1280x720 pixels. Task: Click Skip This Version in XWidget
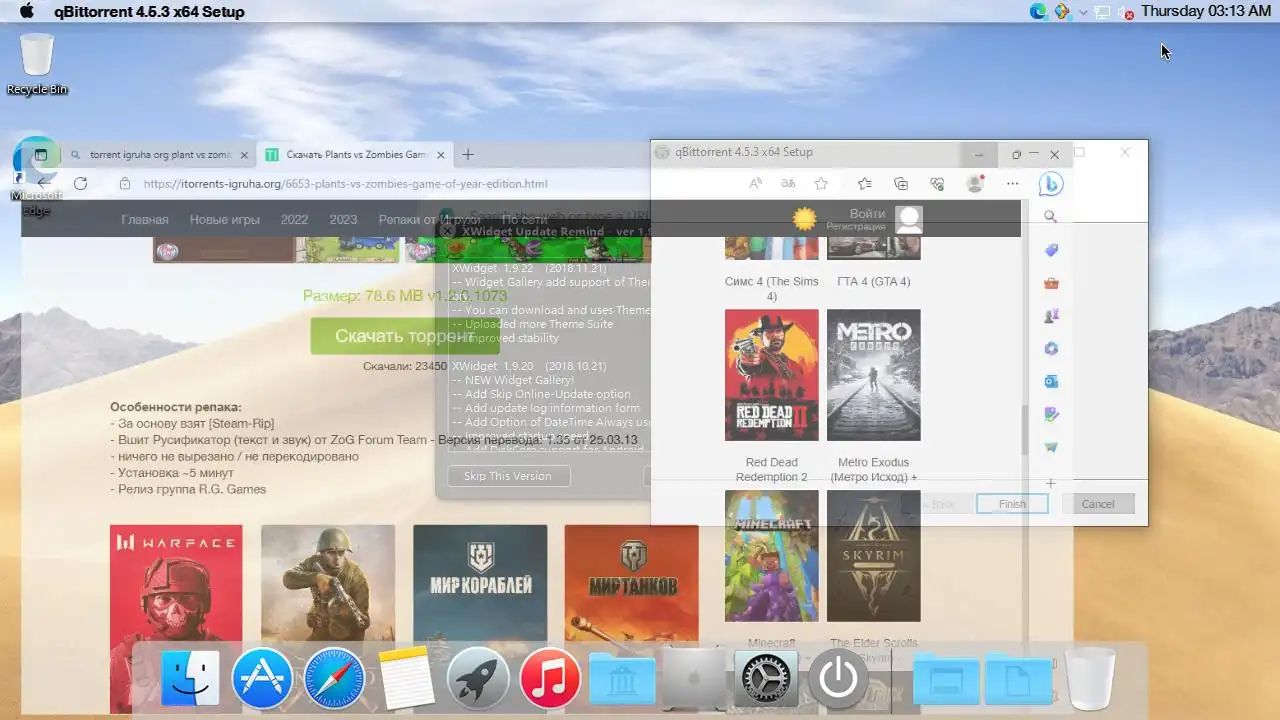coord(508,476)
